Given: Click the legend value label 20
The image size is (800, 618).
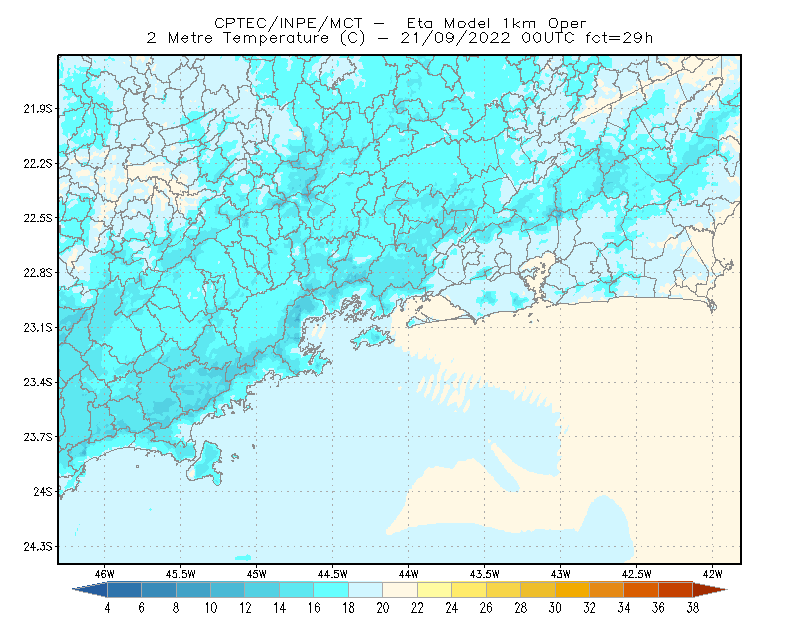Looking at the screenshot, I should (x=383, y=608).
